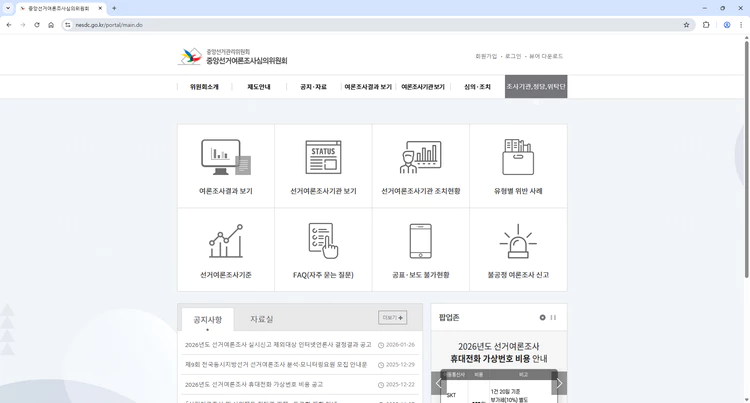Select the 팝업존 slide indicator dot
The image size is (750, 403).
tap(542, 317)
